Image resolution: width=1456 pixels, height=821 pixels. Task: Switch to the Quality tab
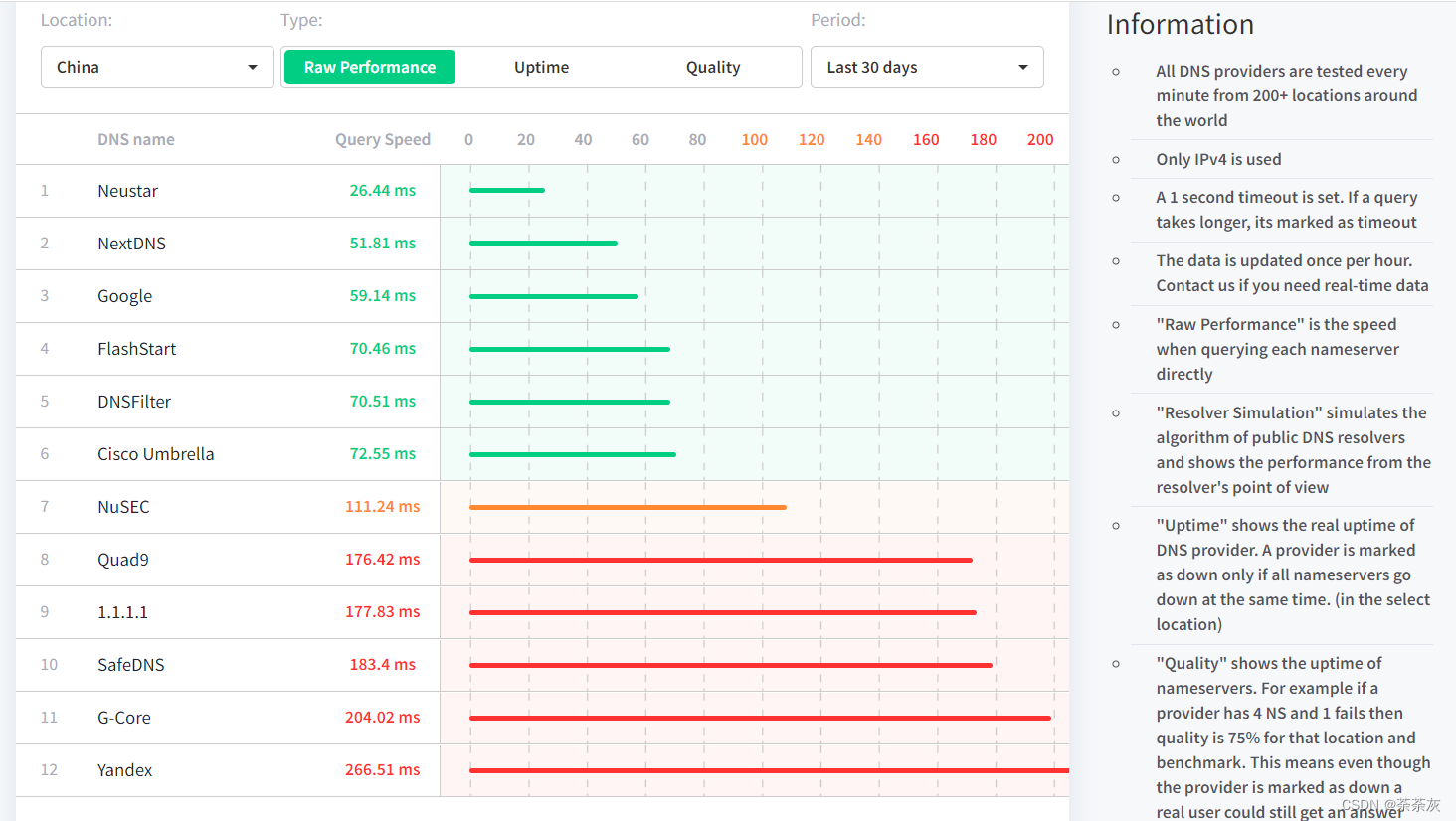(713, 67)
